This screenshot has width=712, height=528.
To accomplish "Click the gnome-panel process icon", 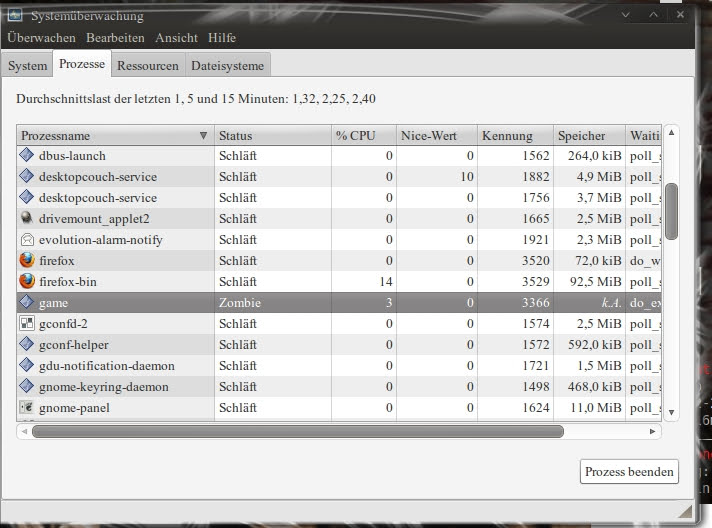I will coord(27,408).
